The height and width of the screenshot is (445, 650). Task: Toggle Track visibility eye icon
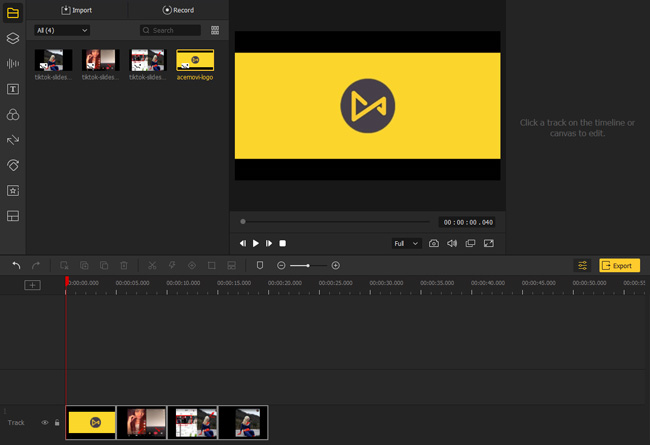45,423
